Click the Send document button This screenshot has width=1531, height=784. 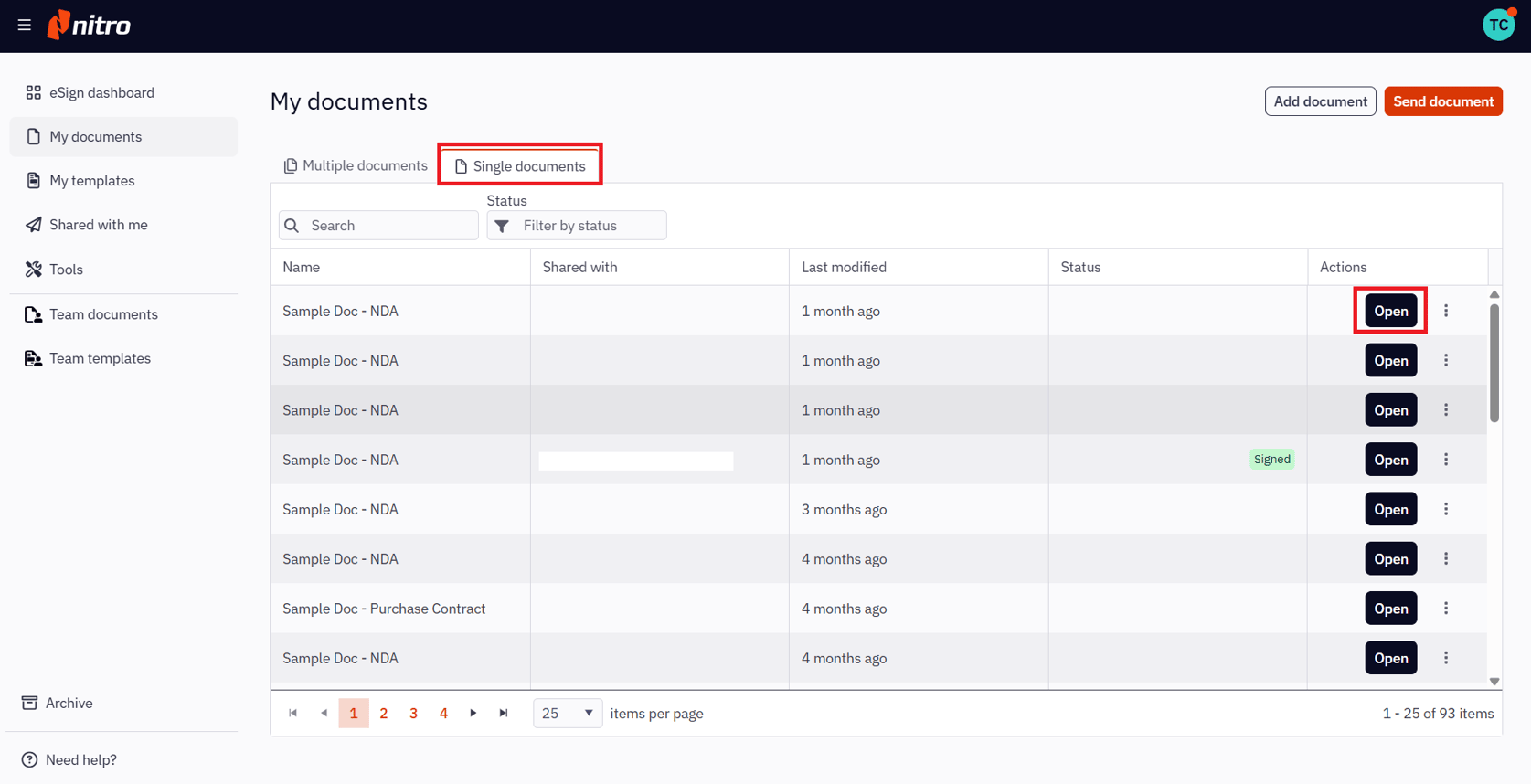1443,101
